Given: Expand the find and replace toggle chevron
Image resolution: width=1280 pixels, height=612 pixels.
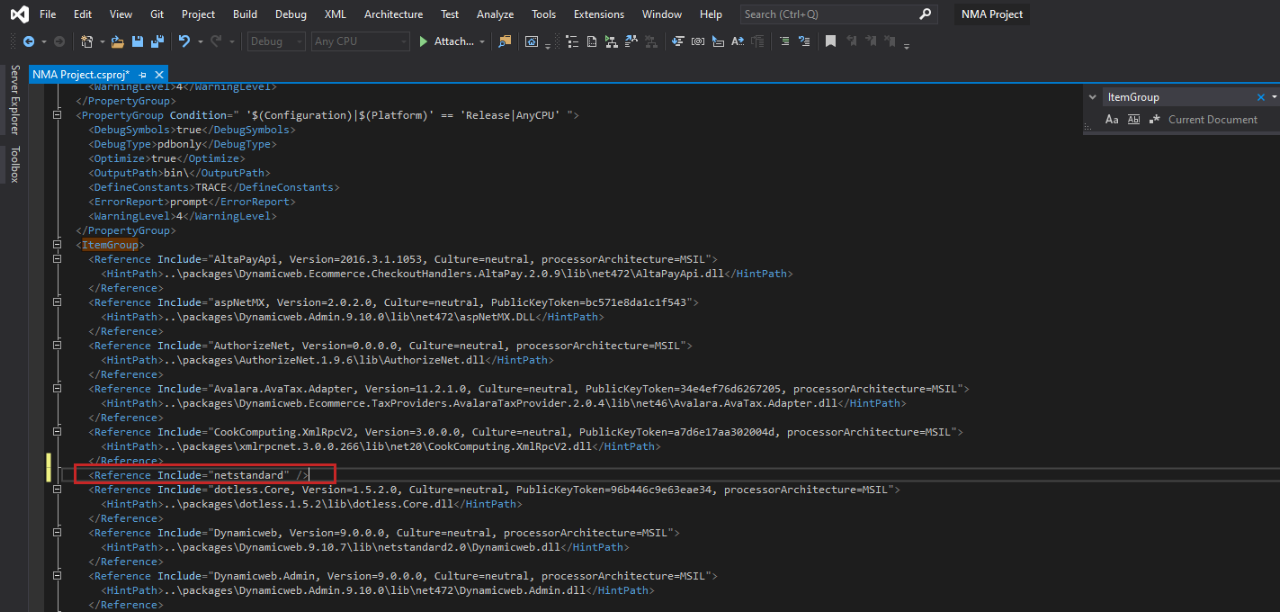Looking at the screenshot, I should (1091, 97).
